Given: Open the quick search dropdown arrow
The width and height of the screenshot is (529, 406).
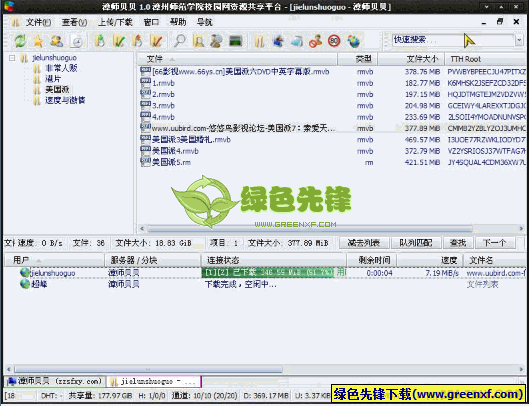Looking at the screenshot, I should point(519,41).
